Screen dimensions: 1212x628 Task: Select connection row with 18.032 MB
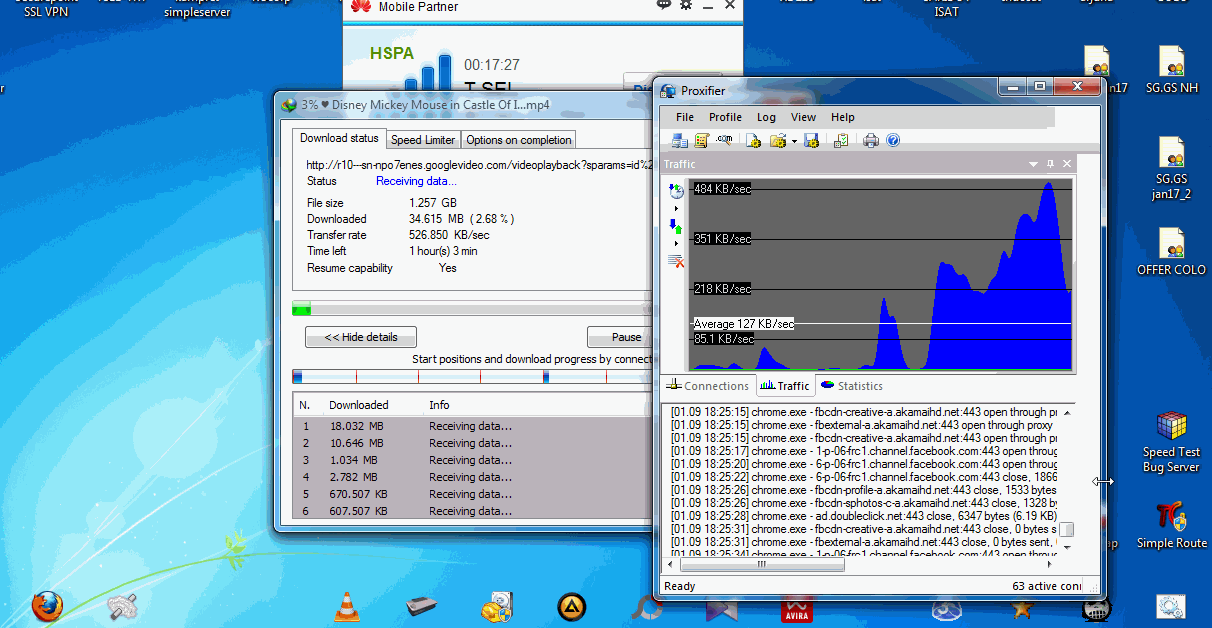[473, 426]
